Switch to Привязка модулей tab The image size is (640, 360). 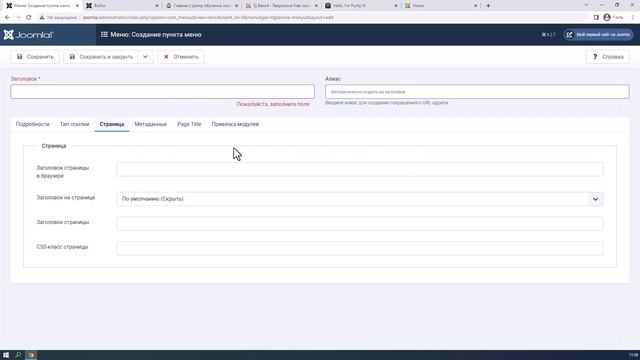[x=235, y=124]
